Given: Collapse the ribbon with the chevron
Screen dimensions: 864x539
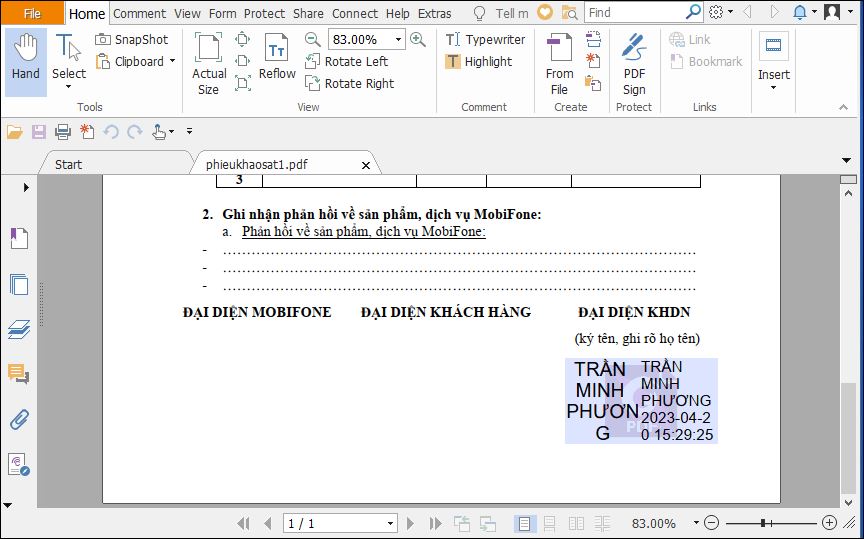Looking at the screenshot, I should click(x=843, y=107).
